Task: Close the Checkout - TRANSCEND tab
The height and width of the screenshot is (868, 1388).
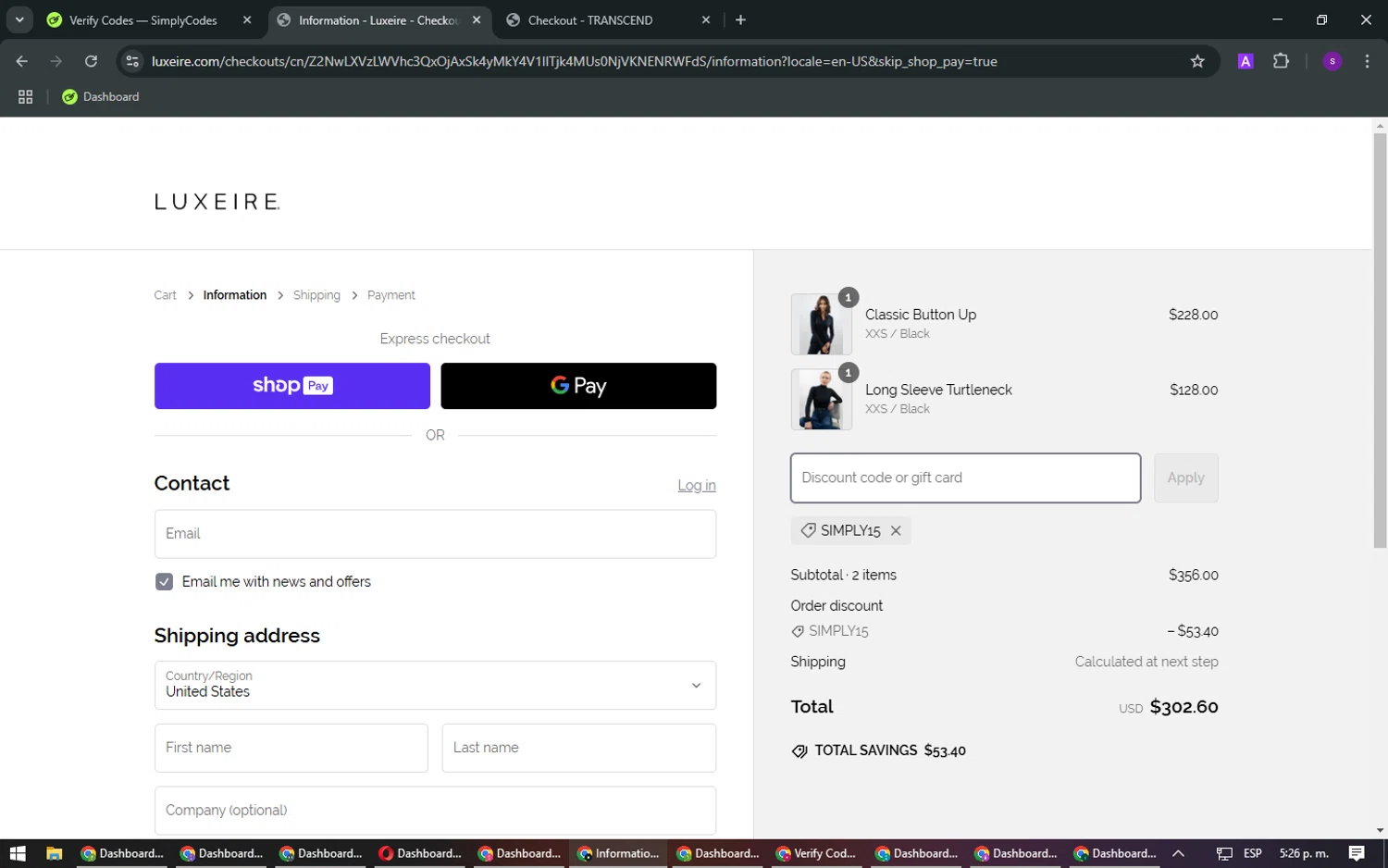Action: 706,19
